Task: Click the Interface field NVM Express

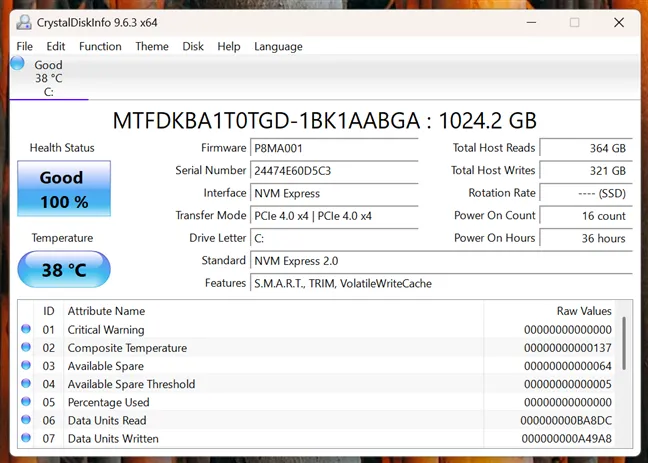Action: click(x=334, y=193)
